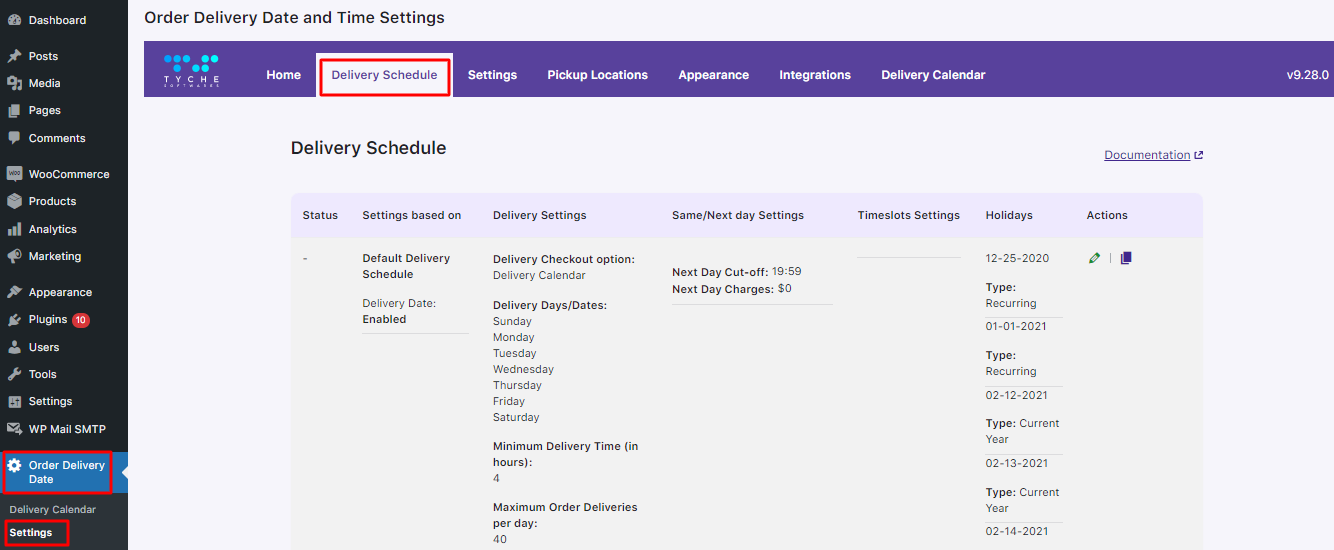Open the Delivery Schedule tab

click(x=384, y=75)
